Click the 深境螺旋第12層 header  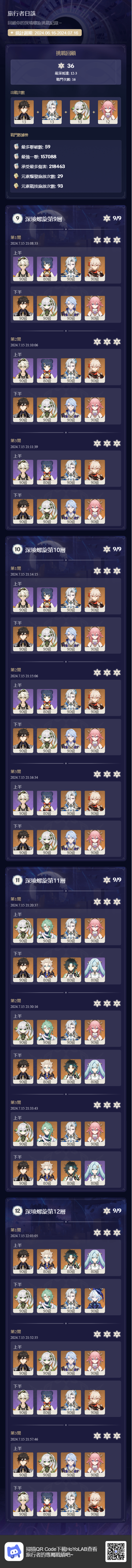click(45, 1211)
